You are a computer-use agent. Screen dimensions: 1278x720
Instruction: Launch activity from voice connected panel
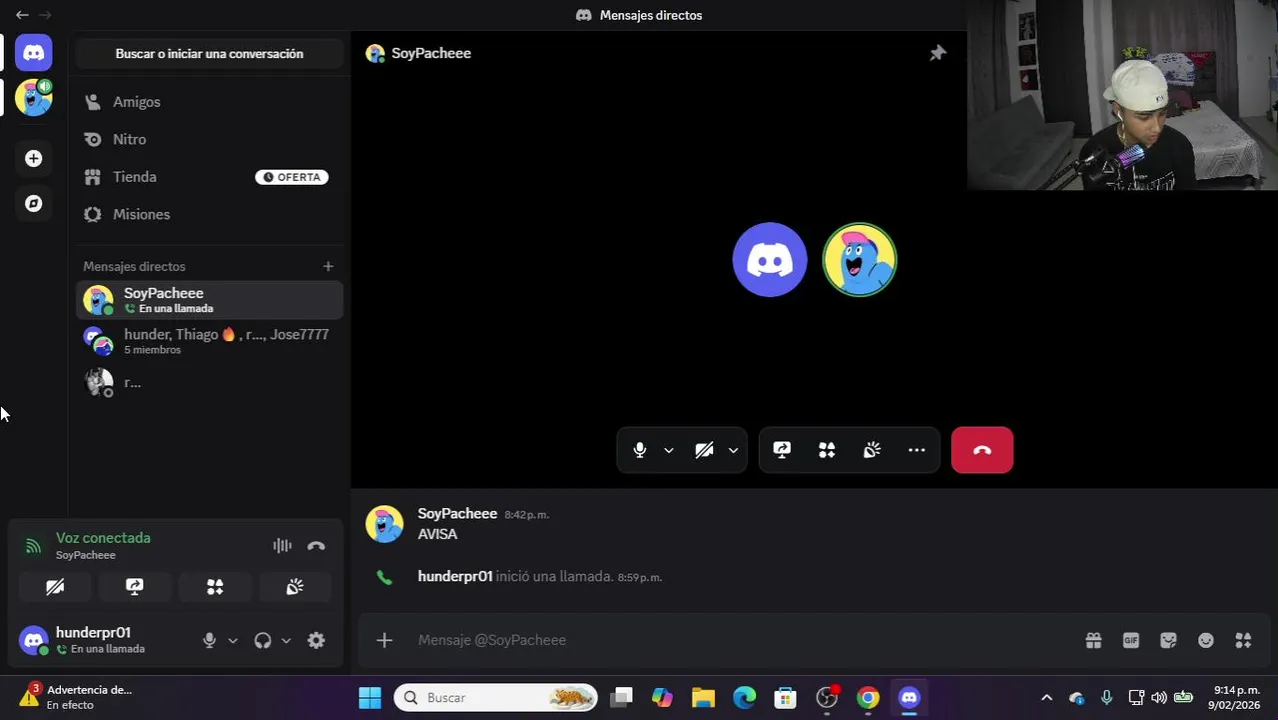(215, 587)
